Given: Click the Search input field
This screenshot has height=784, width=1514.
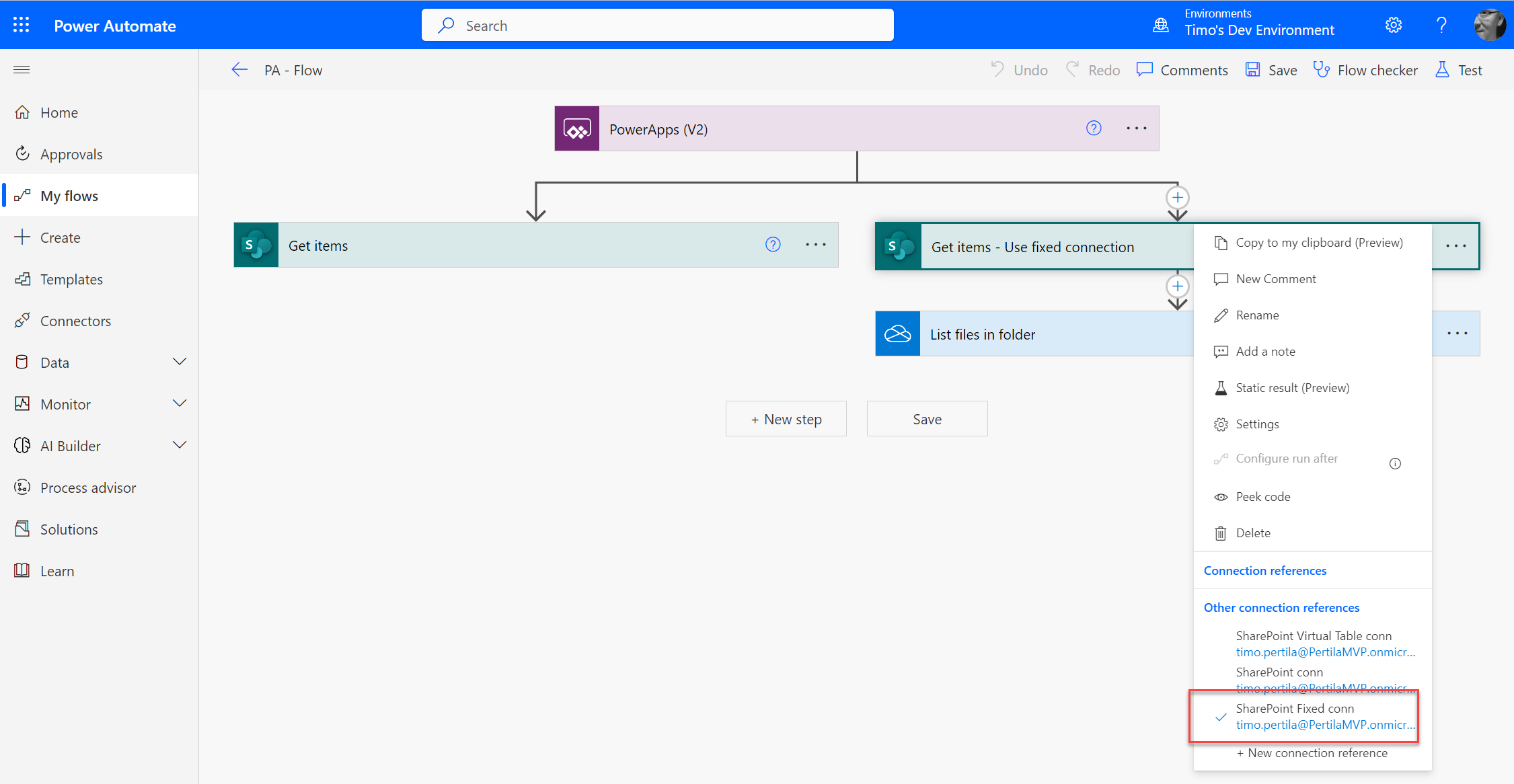Looking at the screenshot, I should tap(657, 26).
